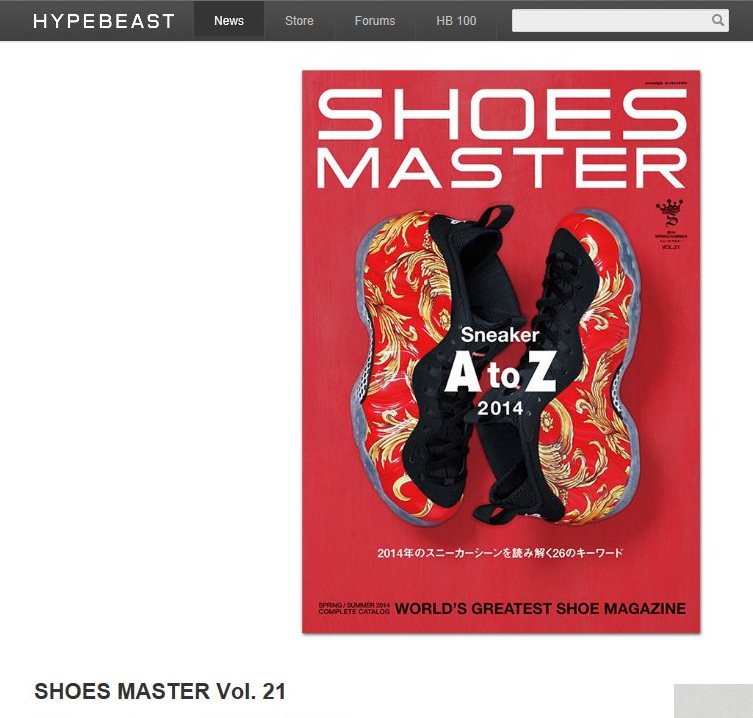Select the News tab in the navigation
Viewport: 753px width, 718px height.
(229, 21)
